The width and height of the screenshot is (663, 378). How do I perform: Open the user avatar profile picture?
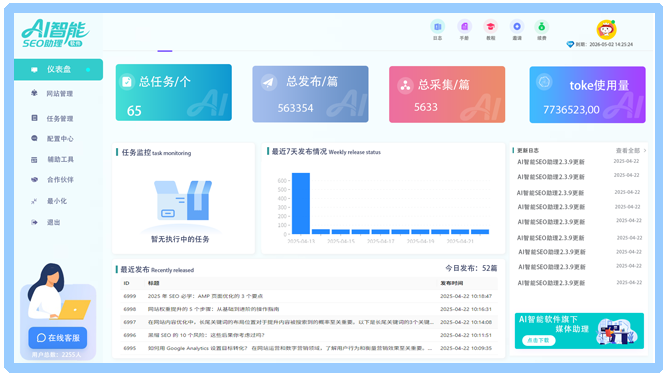pyautogui.click(x=606, y=30)
